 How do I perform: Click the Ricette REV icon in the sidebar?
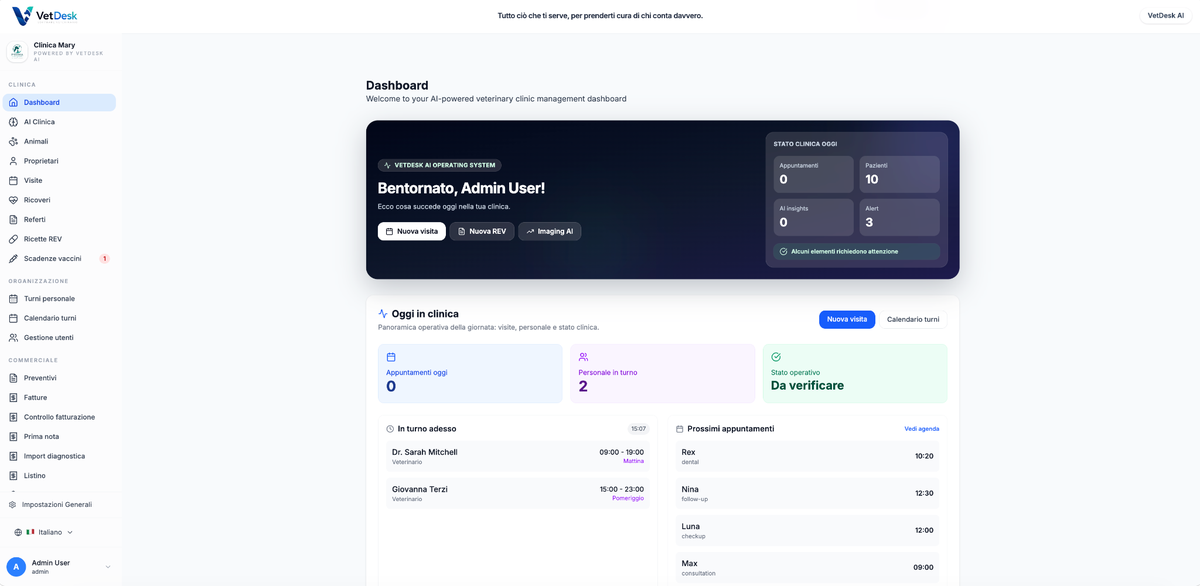[x=13, y=239]
